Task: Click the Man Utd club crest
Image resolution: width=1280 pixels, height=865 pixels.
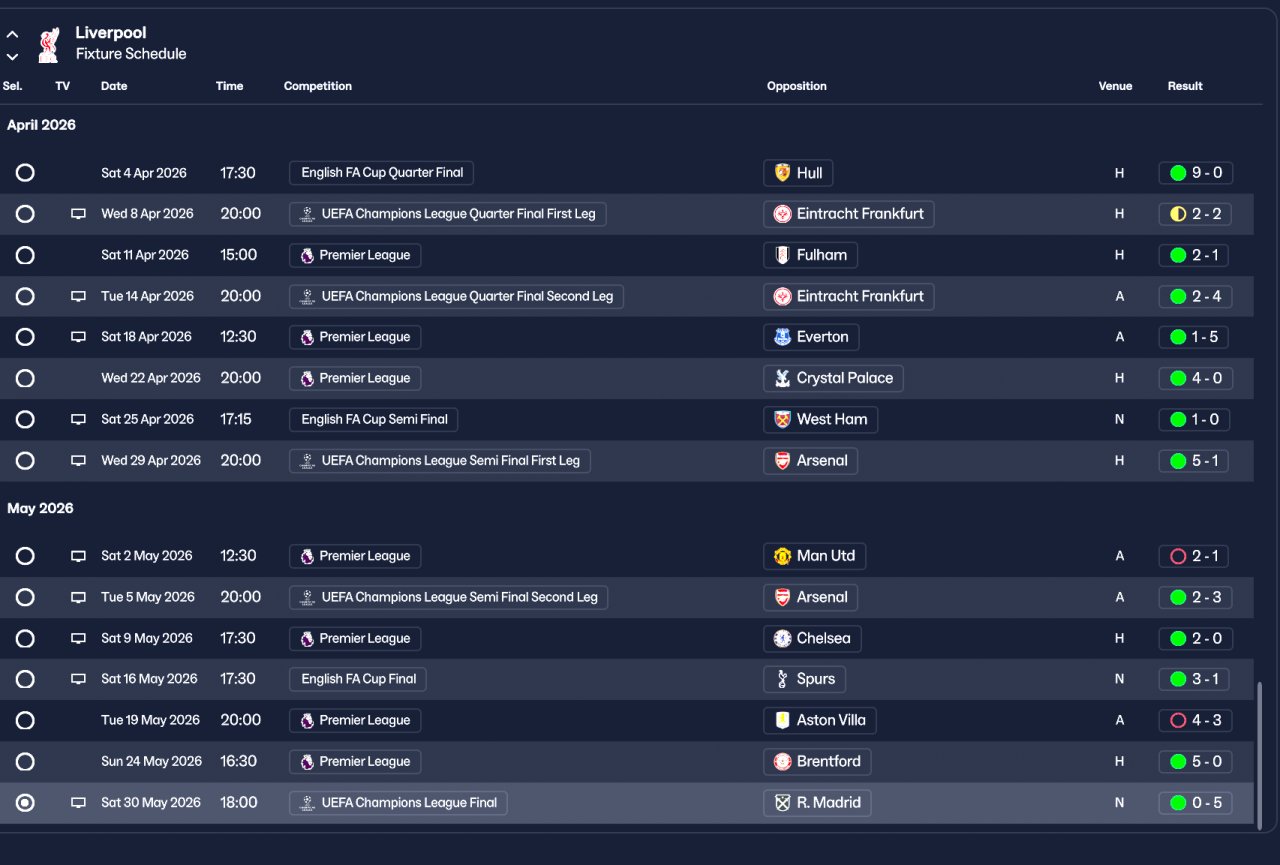Action: click(782, 556)
